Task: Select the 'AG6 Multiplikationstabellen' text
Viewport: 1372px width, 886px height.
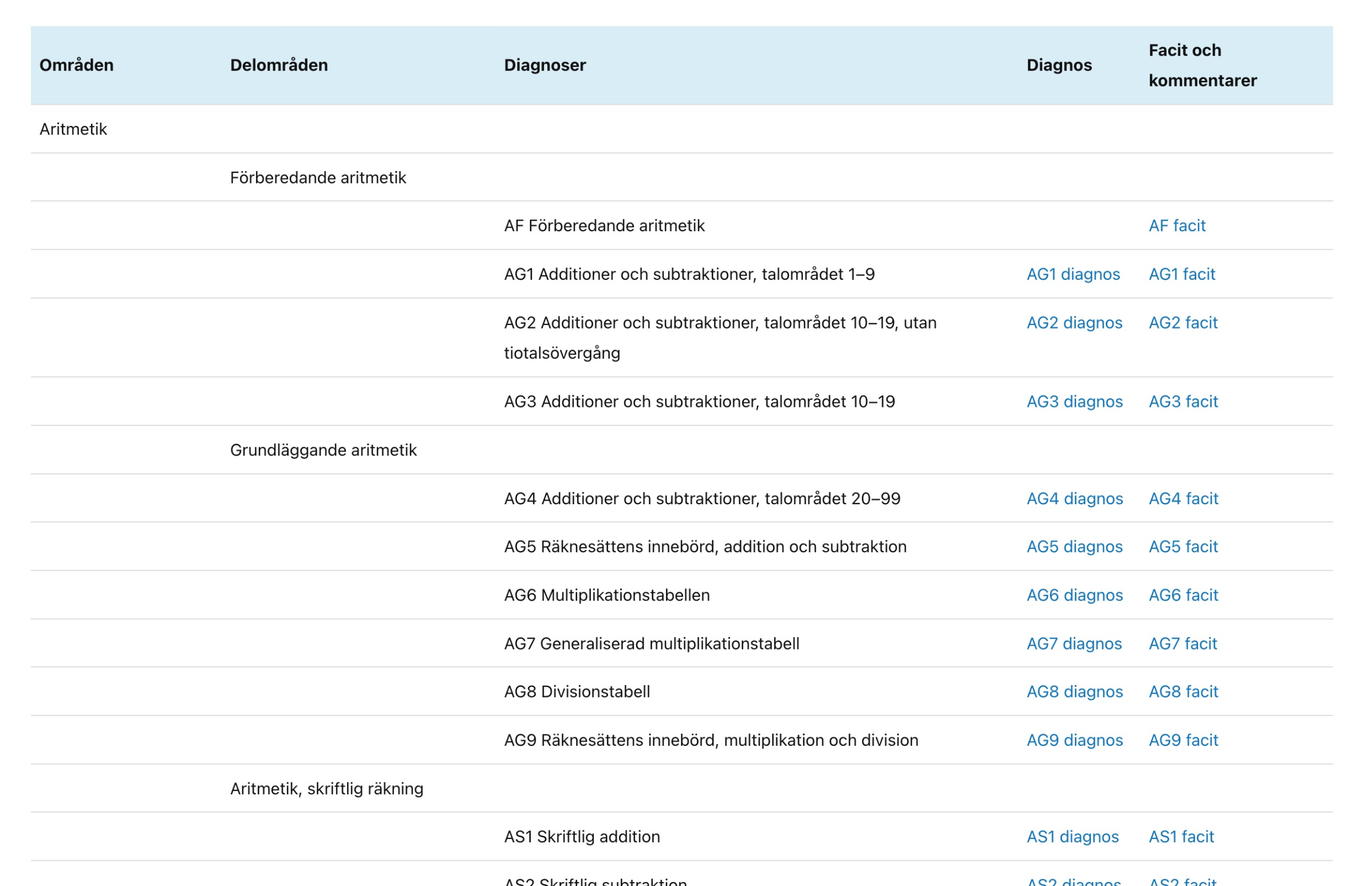Action: (607, 595)
